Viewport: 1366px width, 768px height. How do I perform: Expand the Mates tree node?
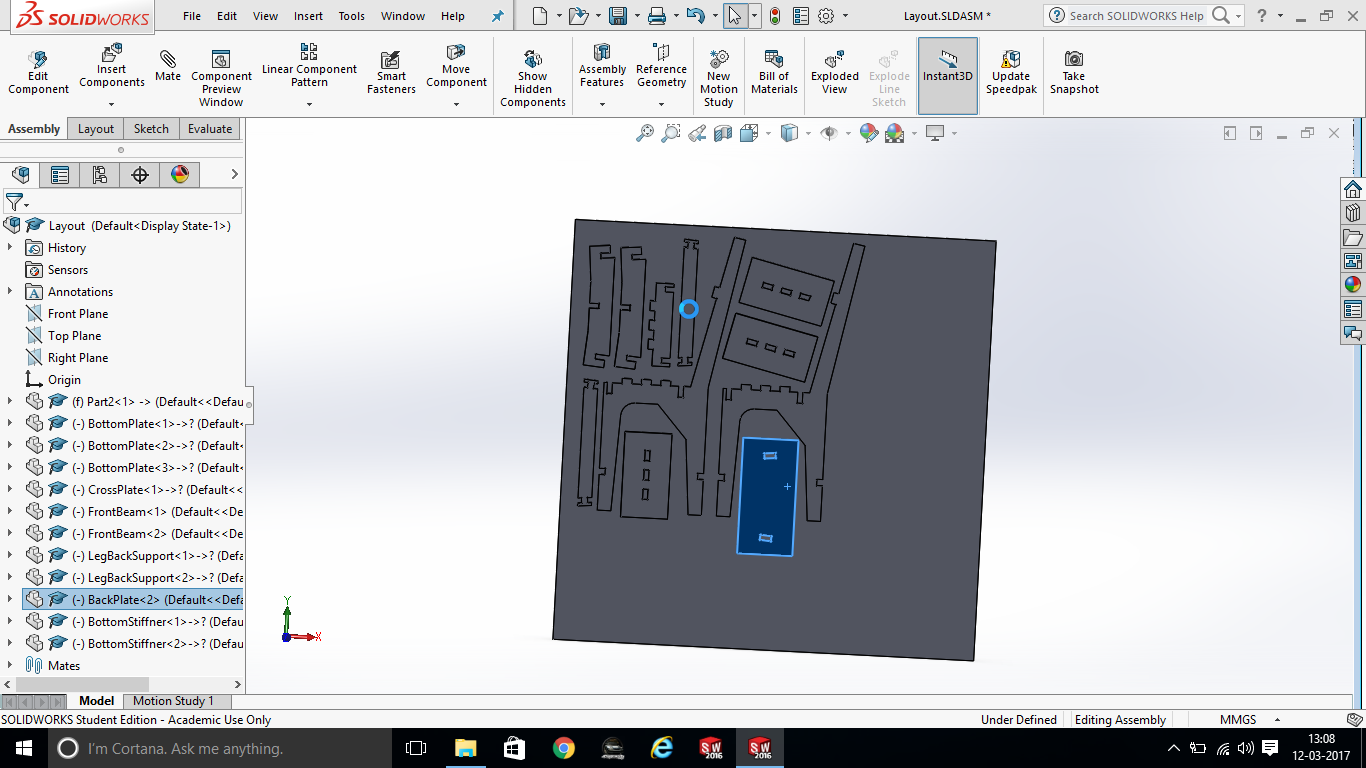coord(10,665)
